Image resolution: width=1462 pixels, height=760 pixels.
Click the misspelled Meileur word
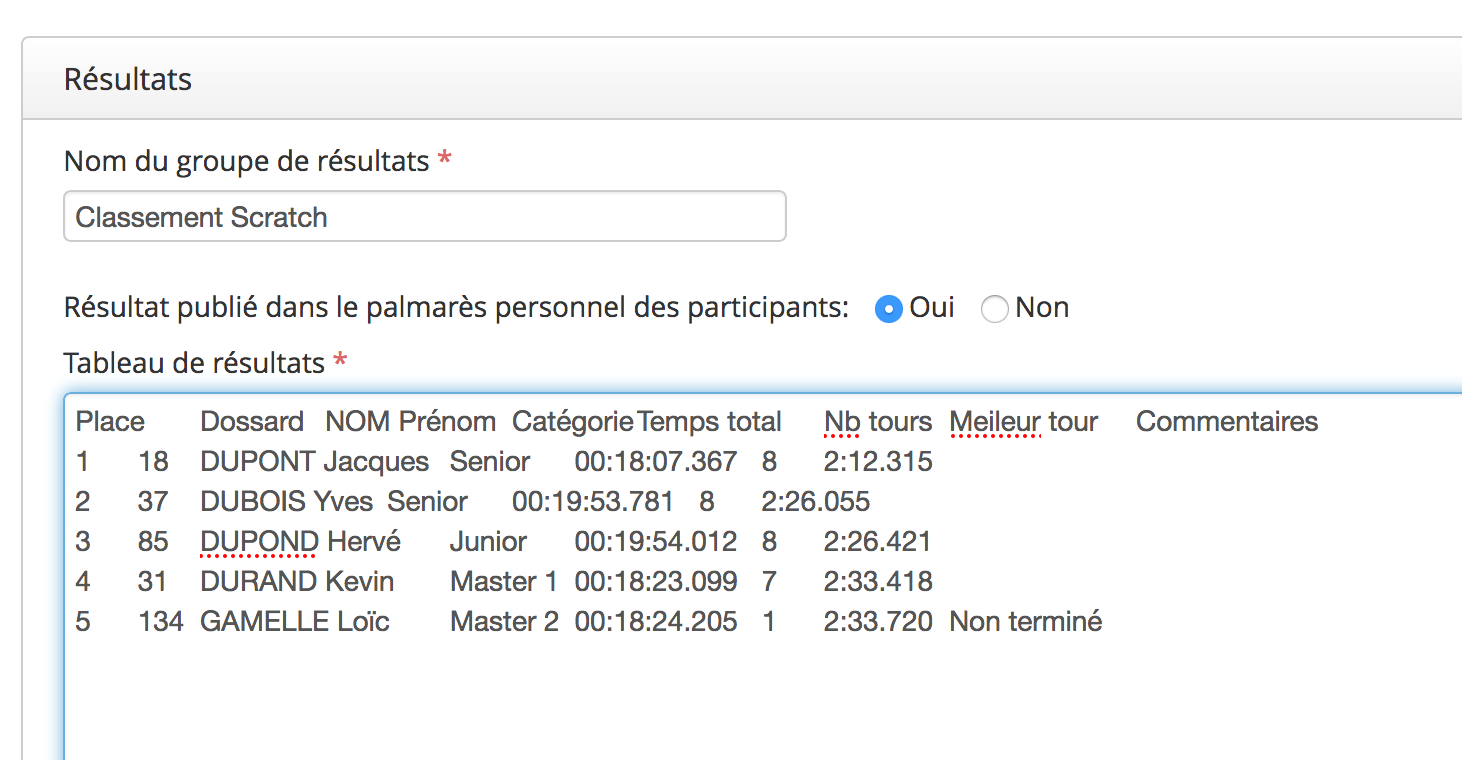995,422
